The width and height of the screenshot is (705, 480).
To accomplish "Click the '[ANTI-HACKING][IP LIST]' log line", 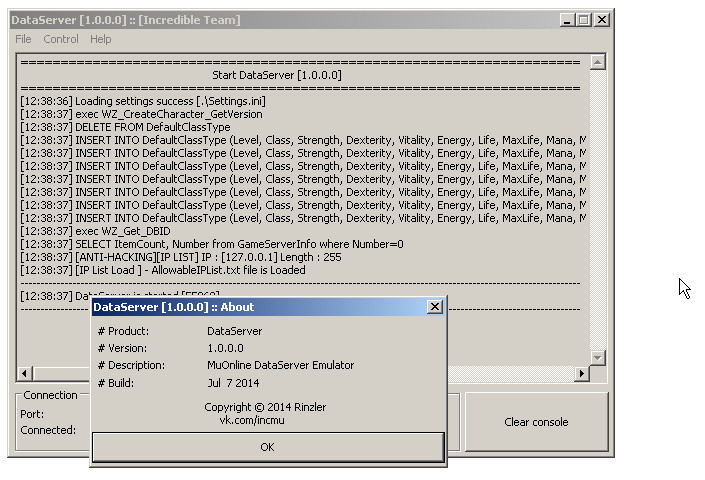I will [181, 258].
